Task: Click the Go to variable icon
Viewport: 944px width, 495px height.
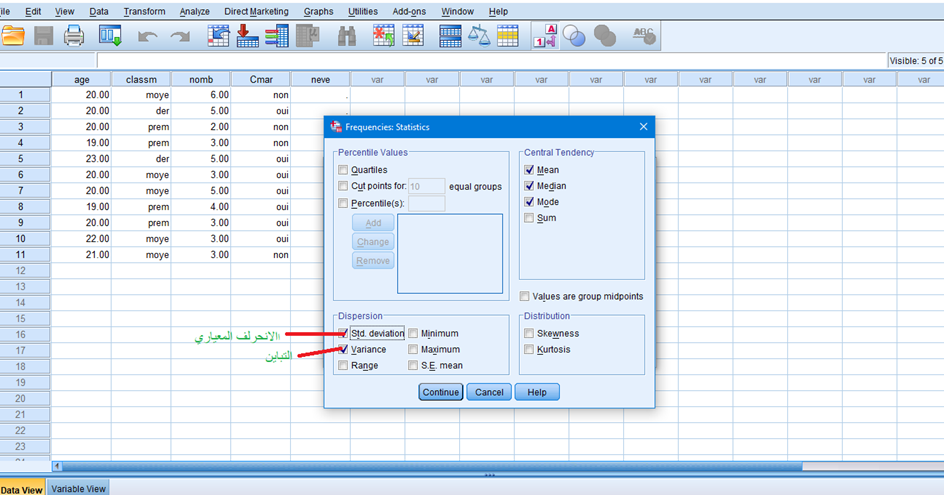Action: (248, 36)
